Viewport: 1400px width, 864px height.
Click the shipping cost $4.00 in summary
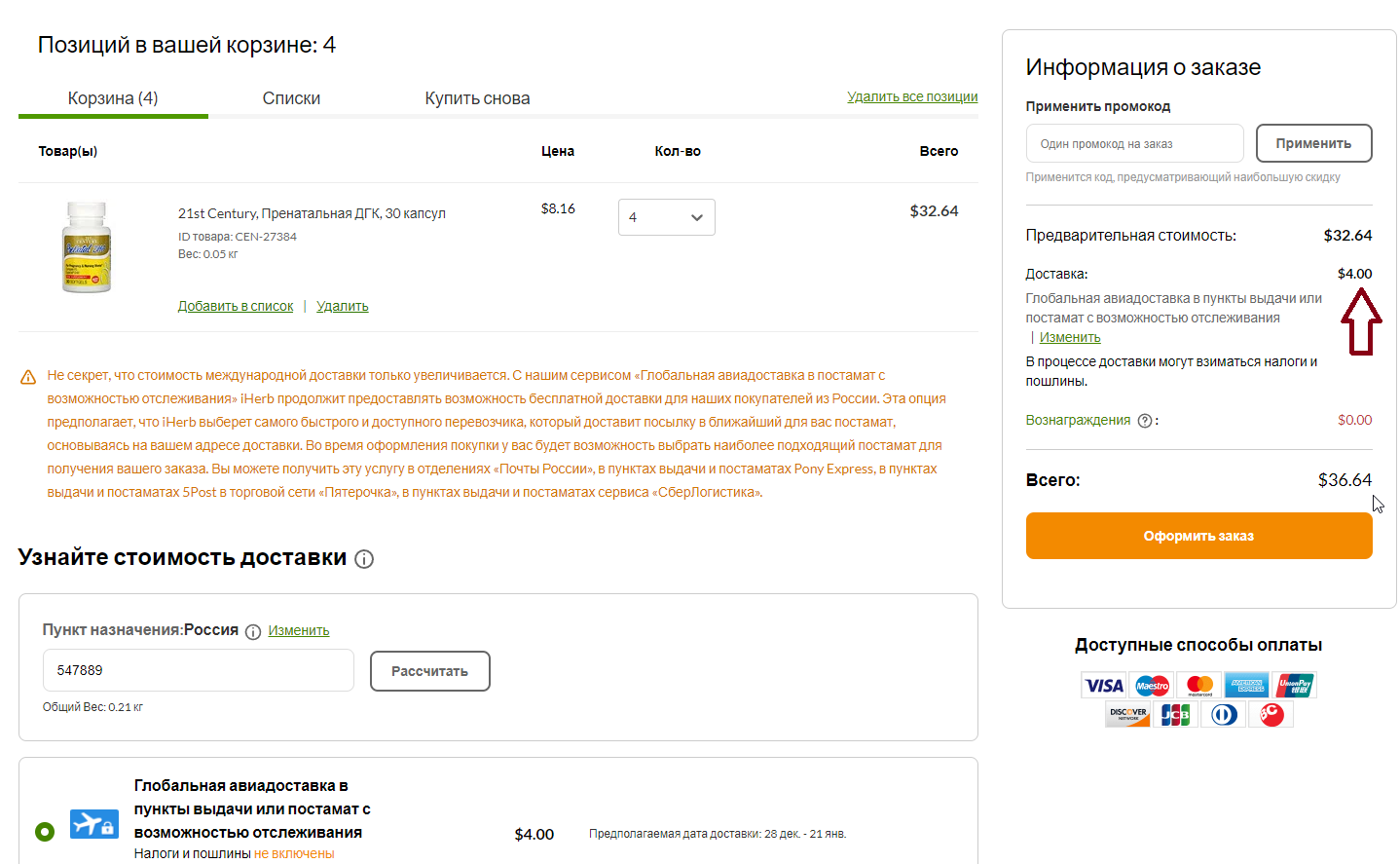click(1354, 274)
